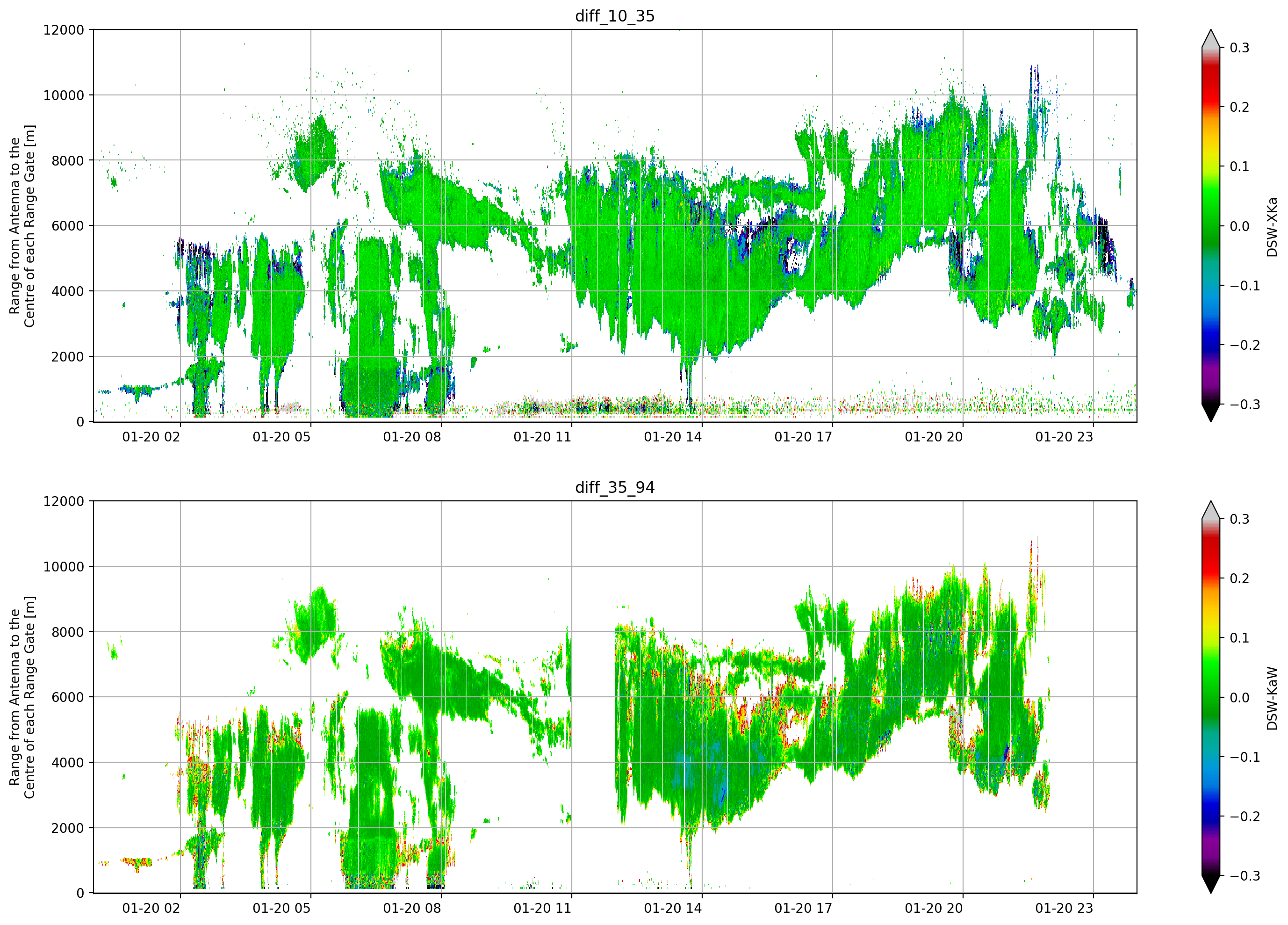Click "01-20 20" tick under diff_35_94 plot

point(934,909)
